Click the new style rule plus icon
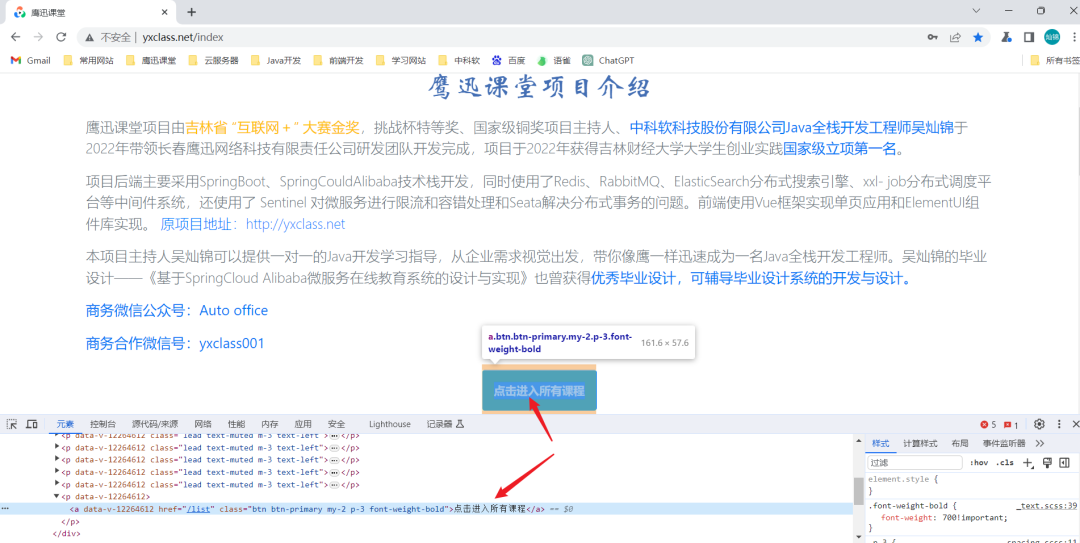Image resolution: width=1080 pixels, height=543 pixels. (x=1028, y=462)
